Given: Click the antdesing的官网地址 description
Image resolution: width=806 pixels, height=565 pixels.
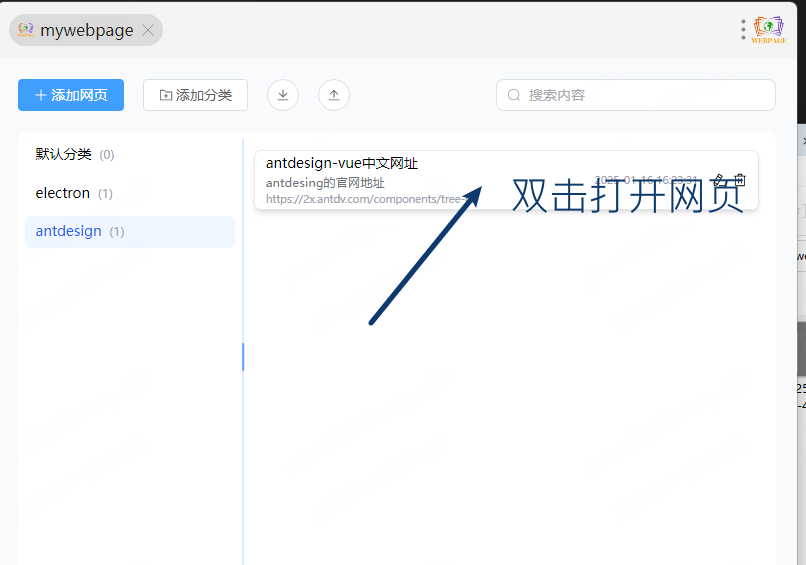Looking at the screenshot, I should click(x=325, y=183).
